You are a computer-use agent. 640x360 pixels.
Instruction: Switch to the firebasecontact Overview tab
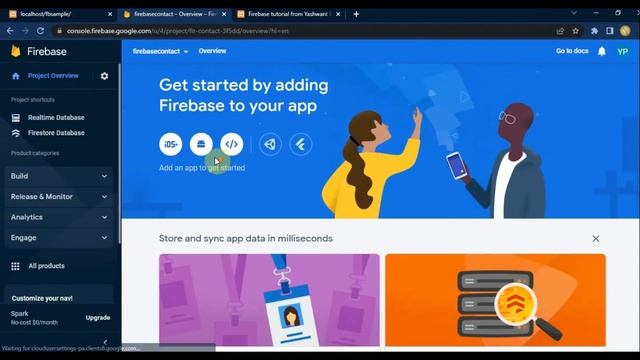[x=175, y=14]
